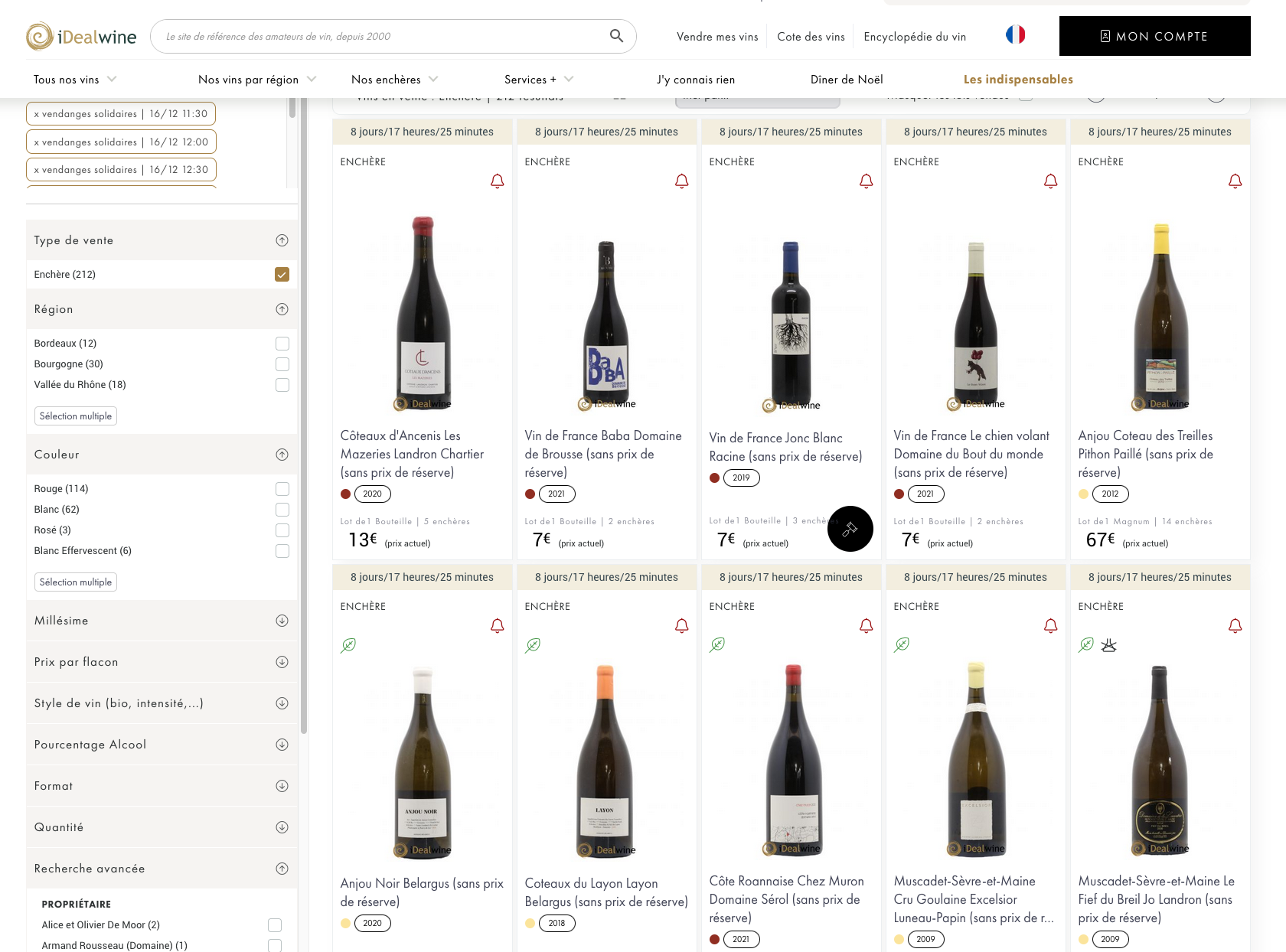Set alert bell for Anjou Coteau des Treilles
Image resolution: width=1286 pixels, height=952 pixels.
click(x=1235, y=181)
